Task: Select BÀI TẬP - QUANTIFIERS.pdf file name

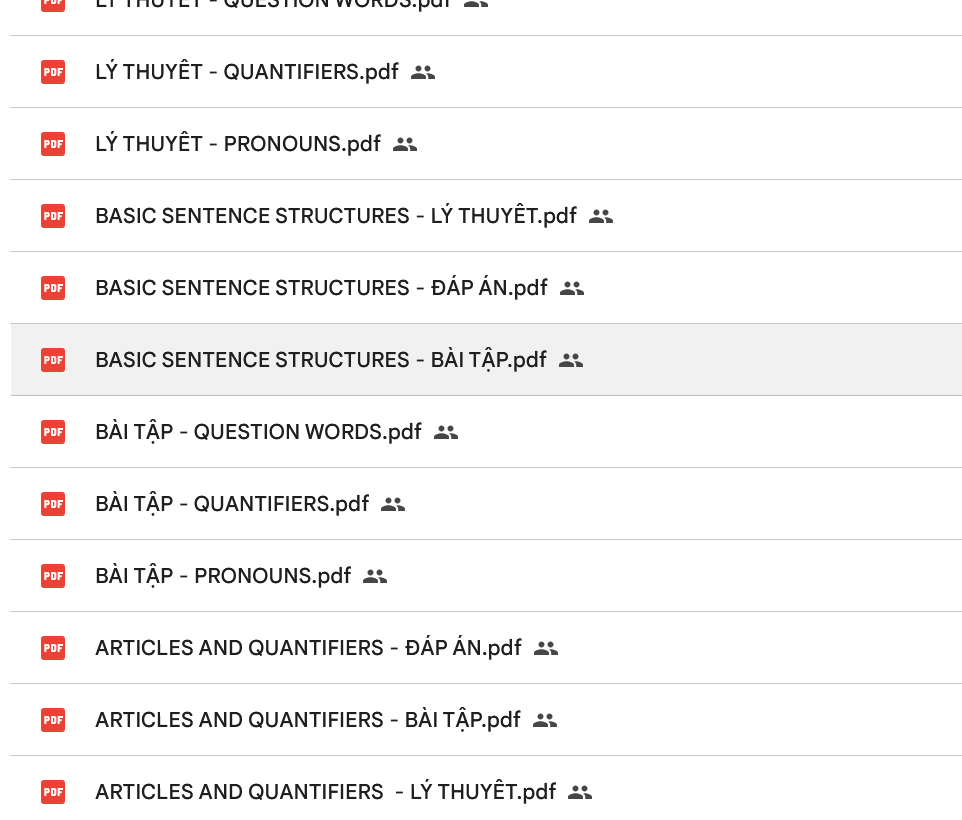Action: coord(232,504)
